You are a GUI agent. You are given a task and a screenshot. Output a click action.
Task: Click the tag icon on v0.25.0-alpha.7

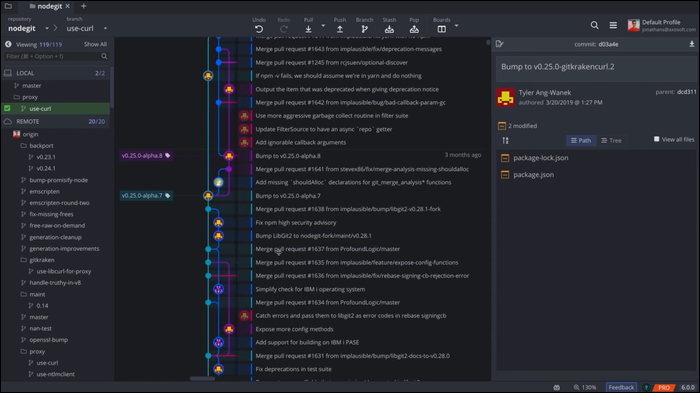click(167, 196)
